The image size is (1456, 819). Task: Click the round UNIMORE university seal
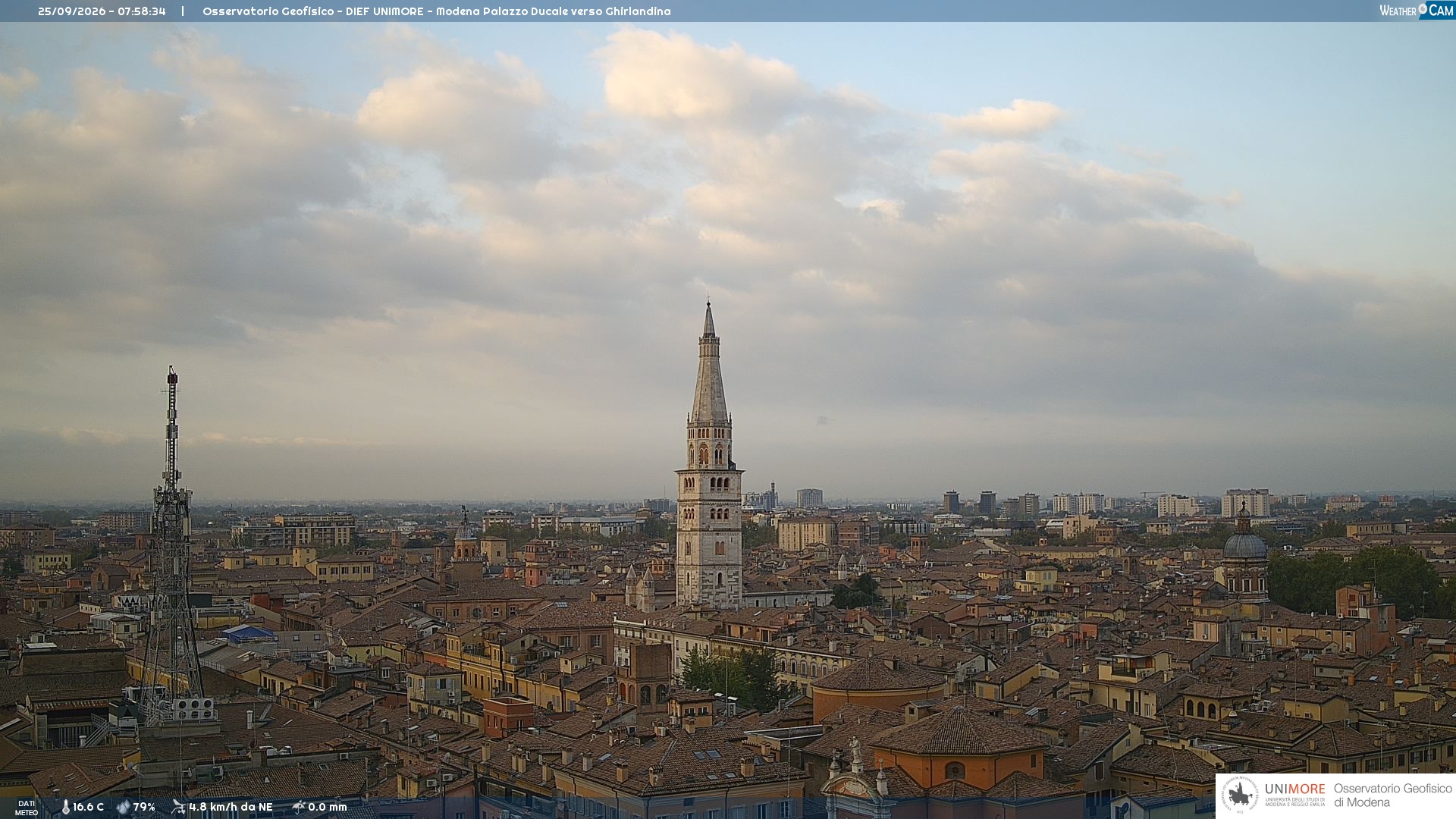pos(1240,795)
